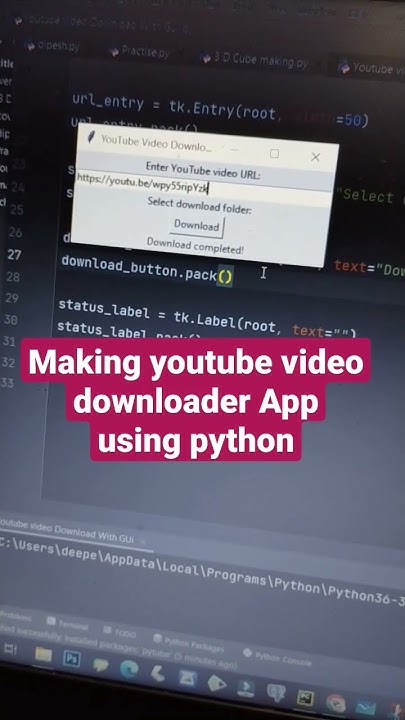
Task: Close the YouTube Video Downloader window
Action: [315, 157]
